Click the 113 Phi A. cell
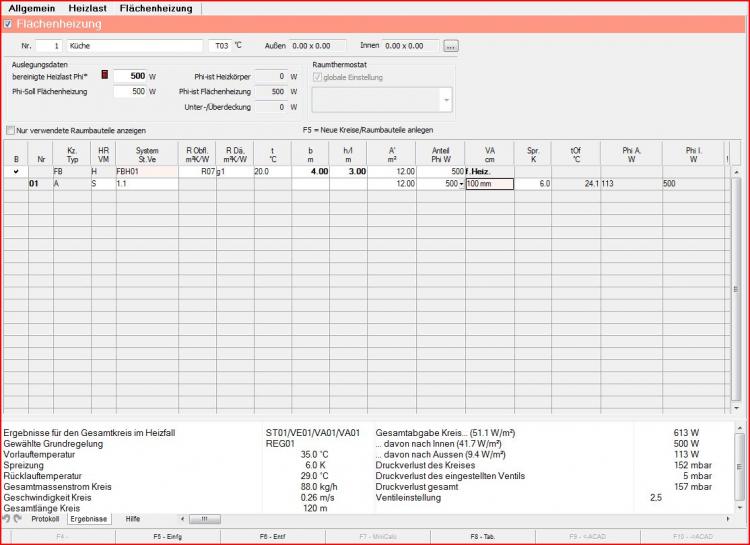The width and height of the screenshot is (750, 545). click(x=631, y=184)
